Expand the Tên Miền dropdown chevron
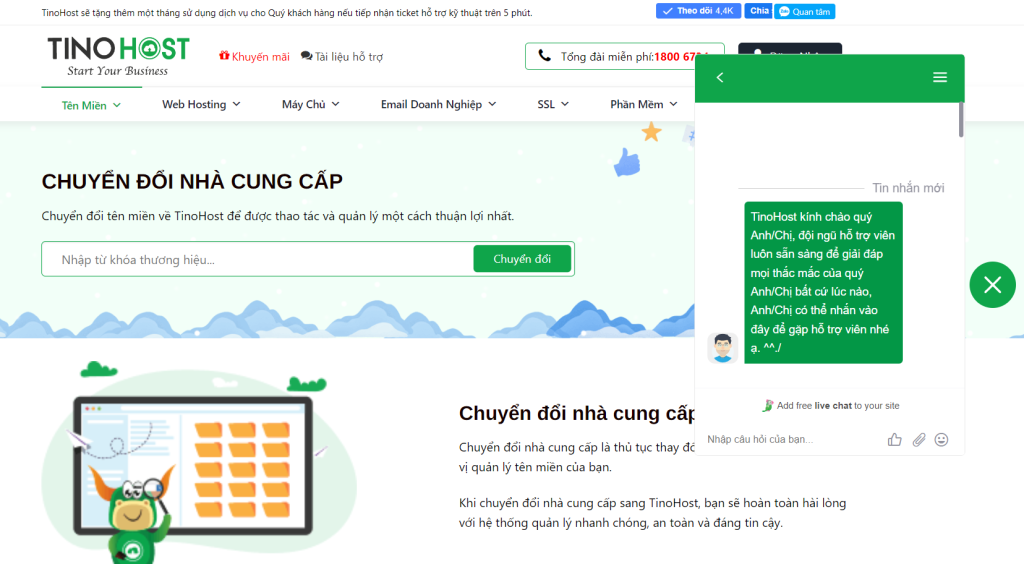 (x=117, y=105)
